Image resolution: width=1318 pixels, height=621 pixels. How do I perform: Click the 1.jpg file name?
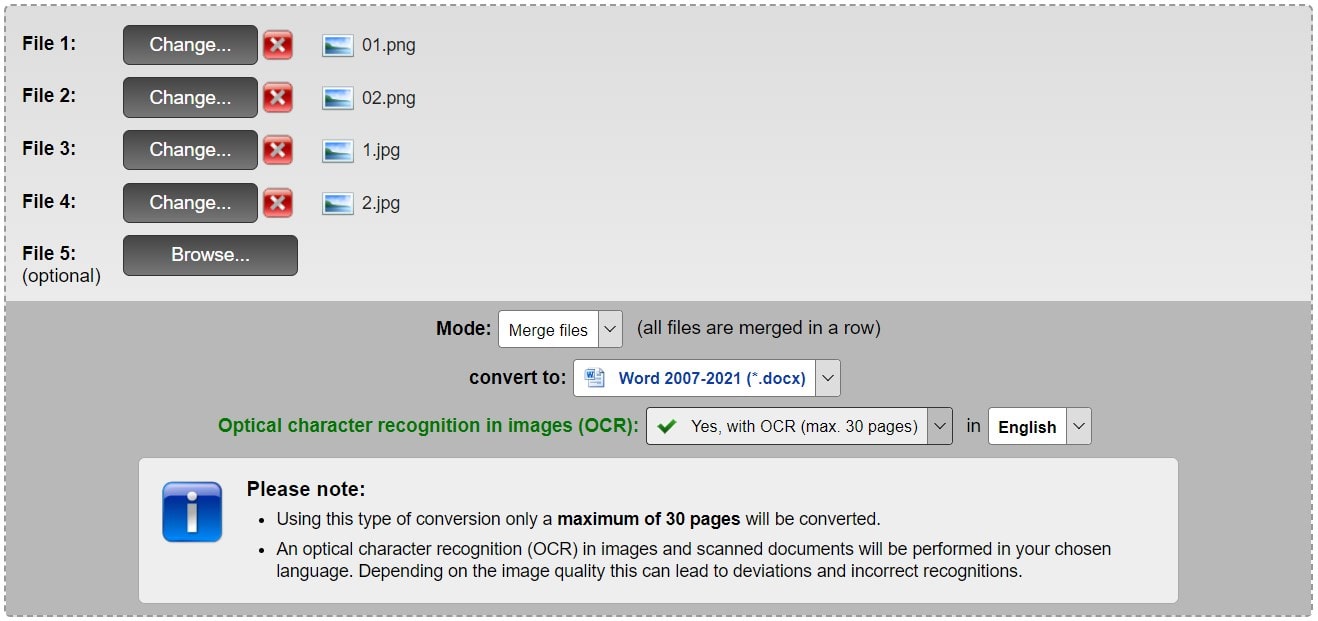[381, 151]
